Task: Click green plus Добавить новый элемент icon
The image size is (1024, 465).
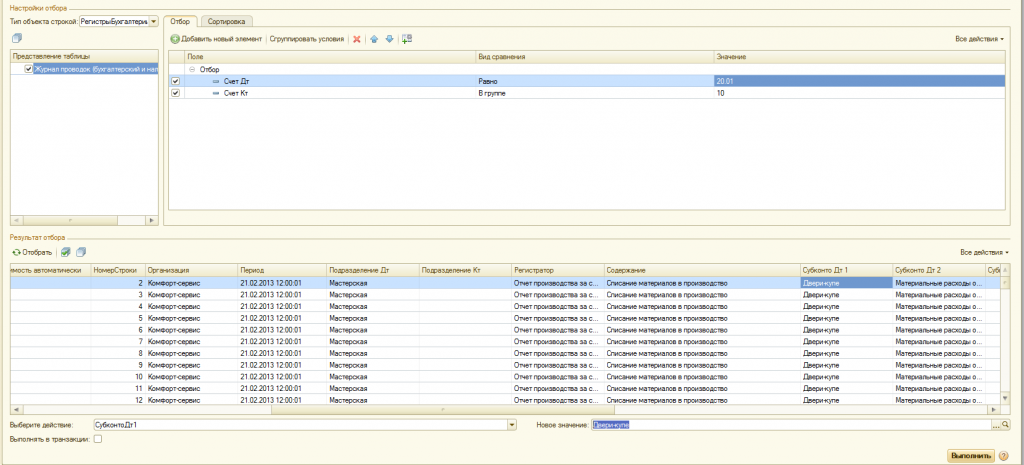Action: coord(175,39)
